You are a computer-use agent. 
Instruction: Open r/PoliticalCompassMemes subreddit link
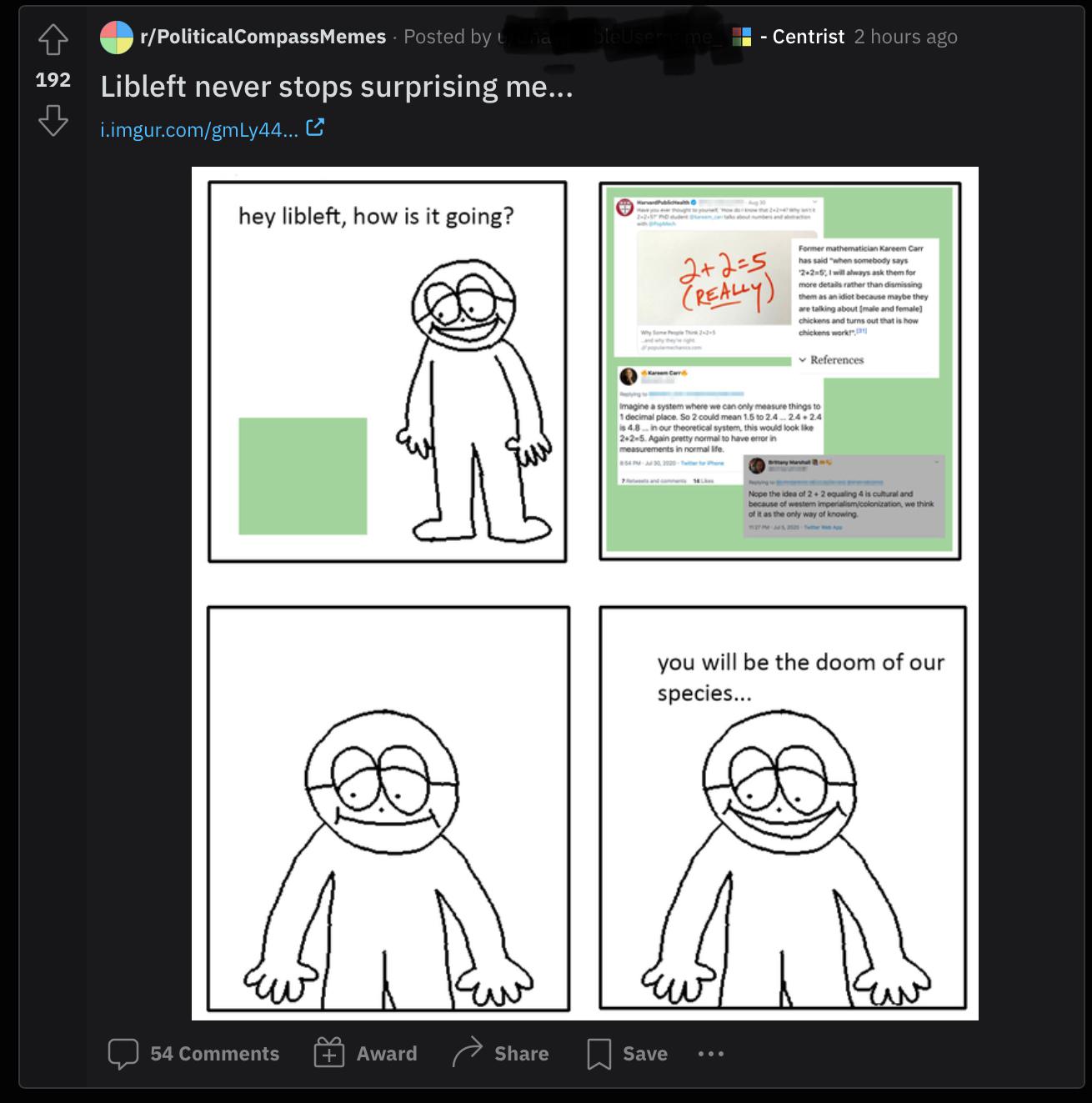(263, 37)
